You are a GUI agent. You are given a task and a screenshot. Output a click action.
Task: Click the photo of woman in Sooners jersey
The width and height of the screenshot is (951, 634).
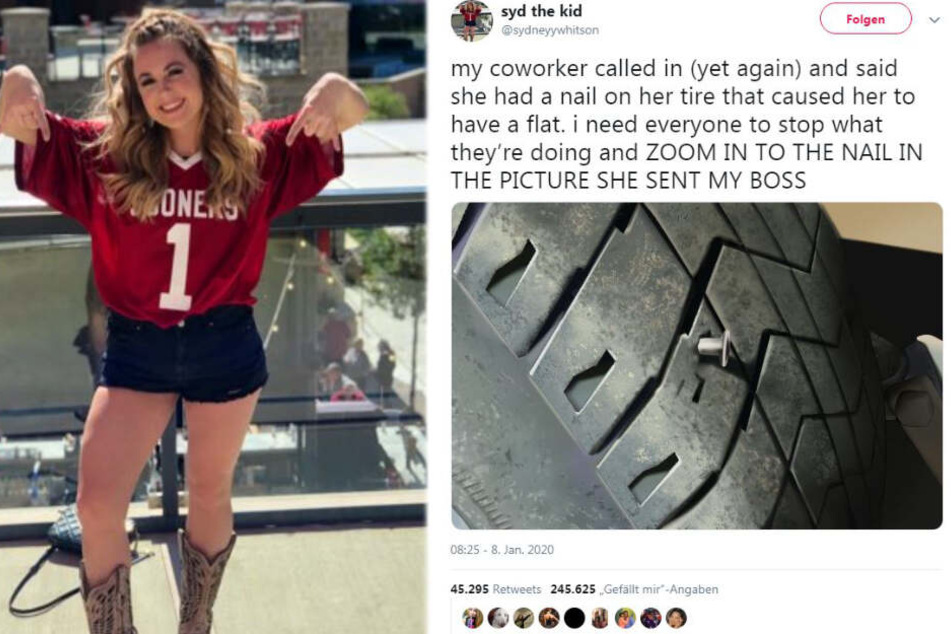click(x=213, y=317)
